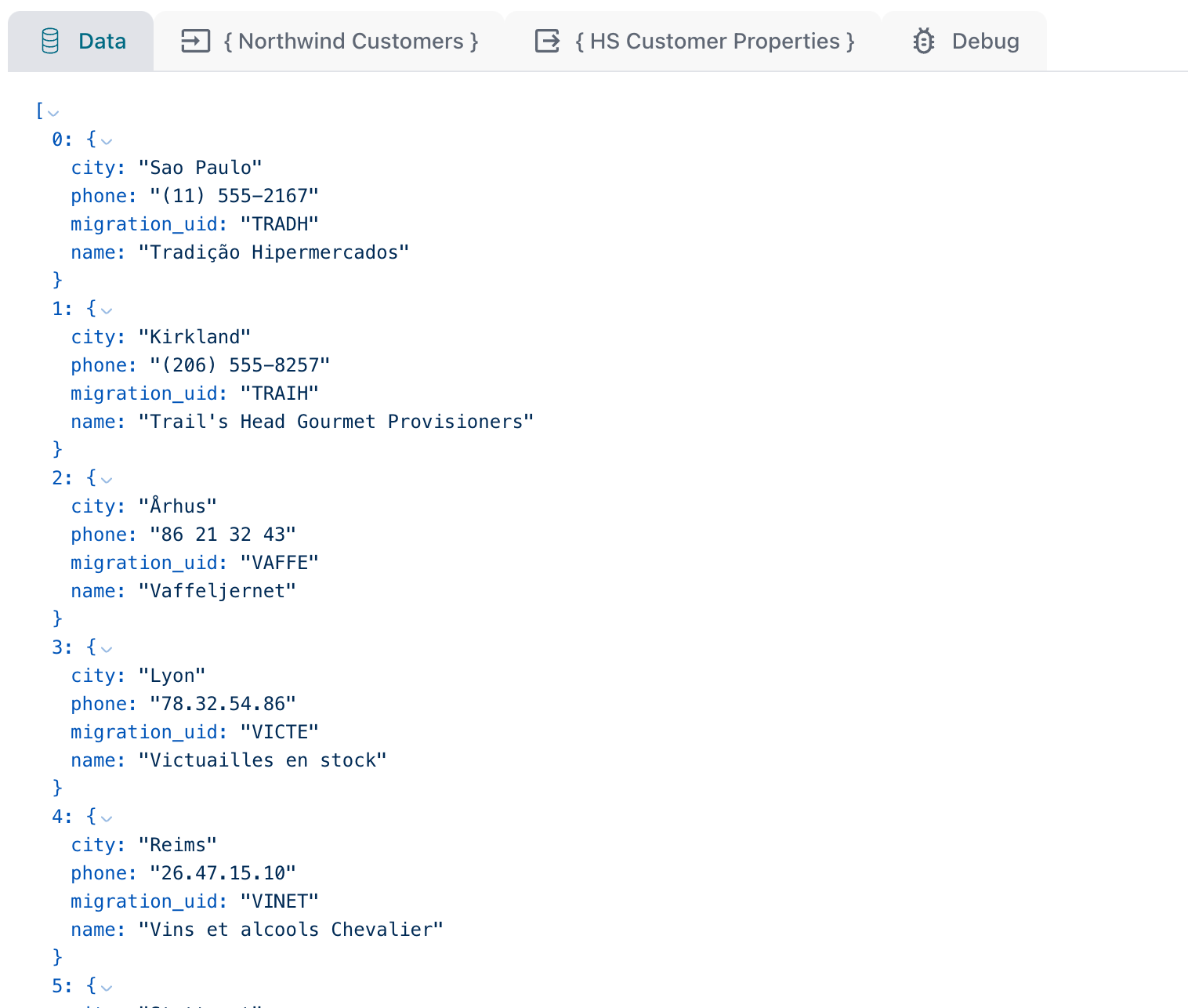Select name value "Vaffeljernet"

[x=218, y=591]
